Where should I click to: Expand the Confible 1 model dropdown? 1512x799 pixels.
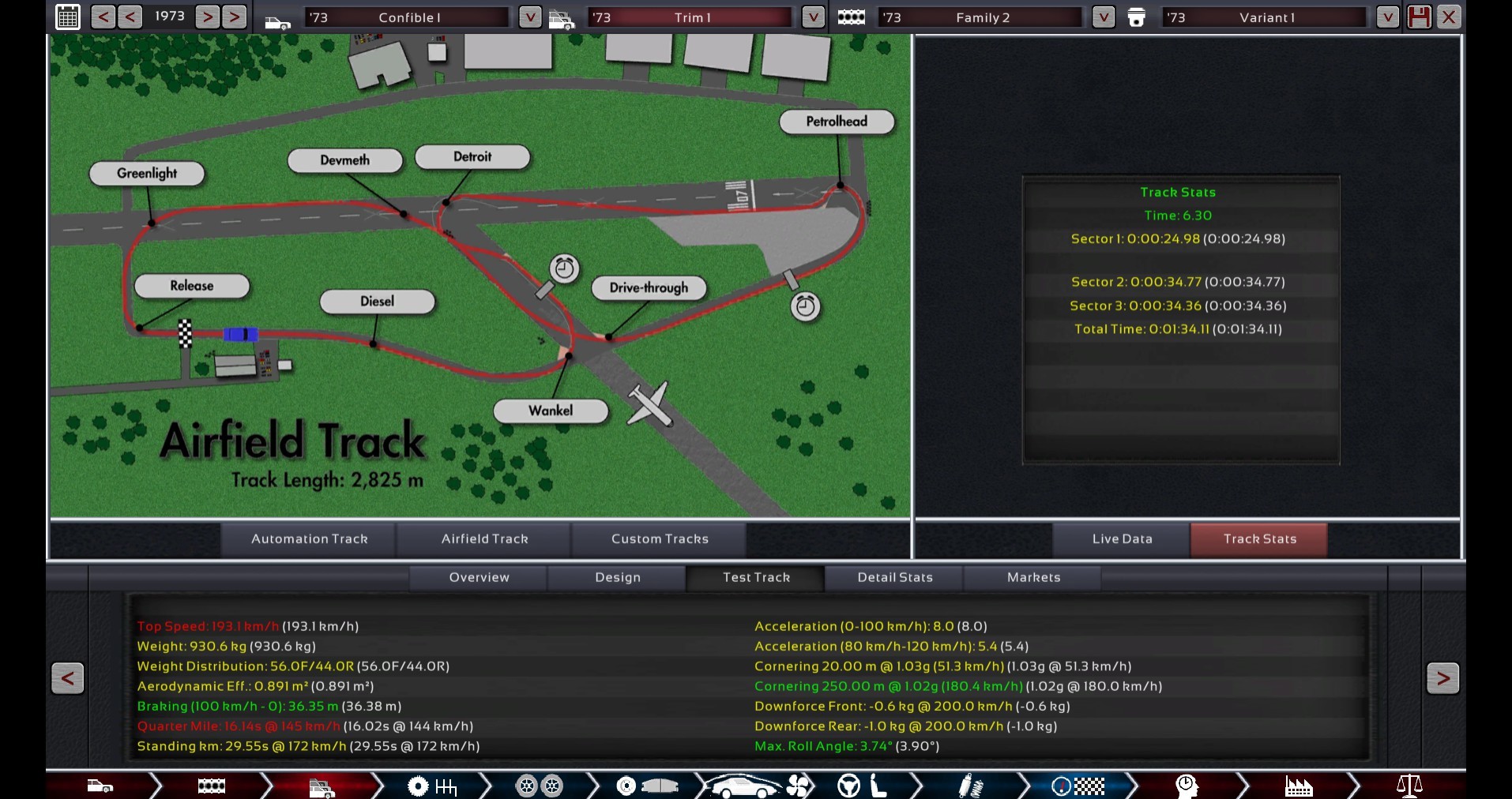click(x=529, y=17)
